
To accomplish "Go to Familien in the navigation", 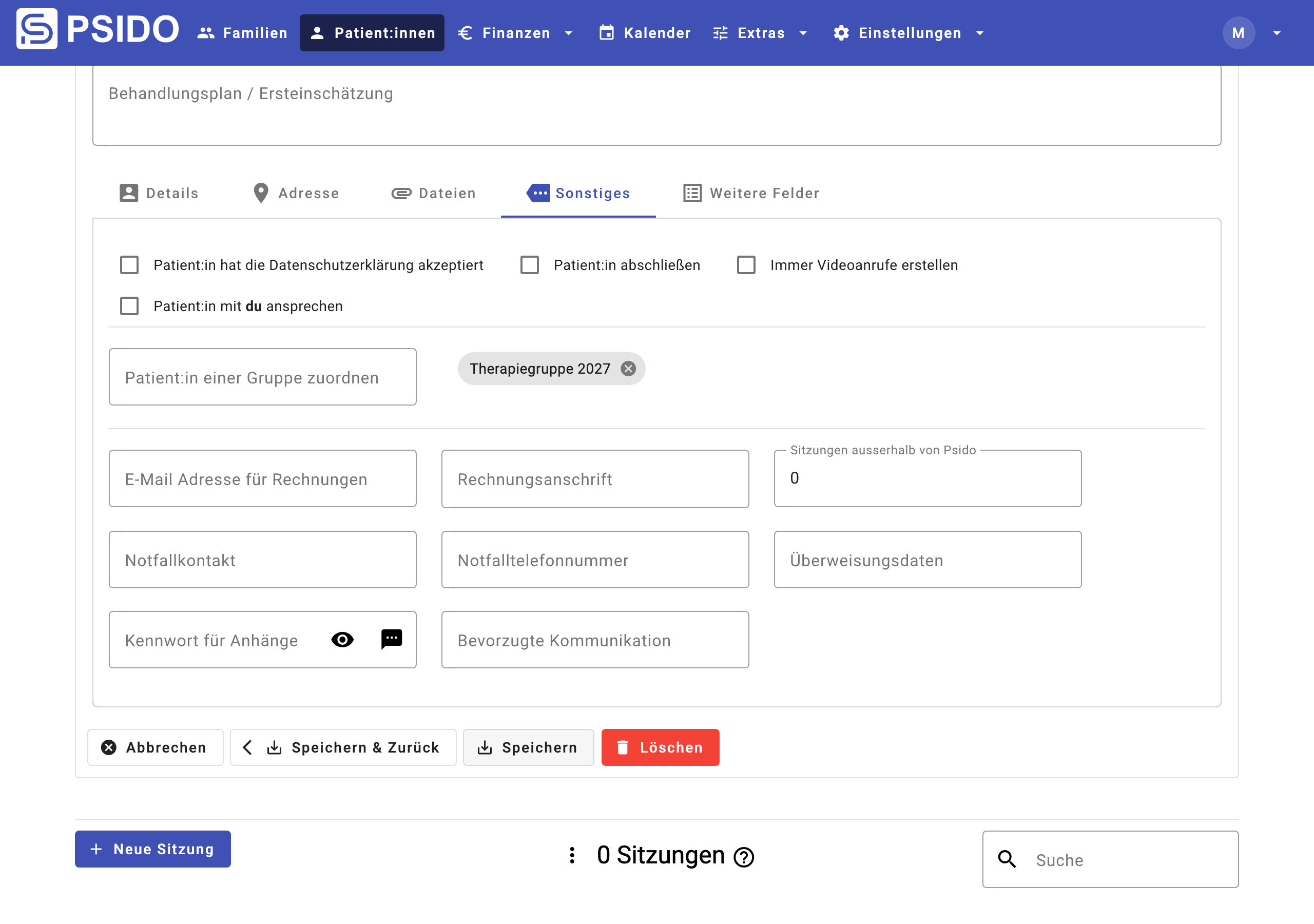I will coord(242,33).
